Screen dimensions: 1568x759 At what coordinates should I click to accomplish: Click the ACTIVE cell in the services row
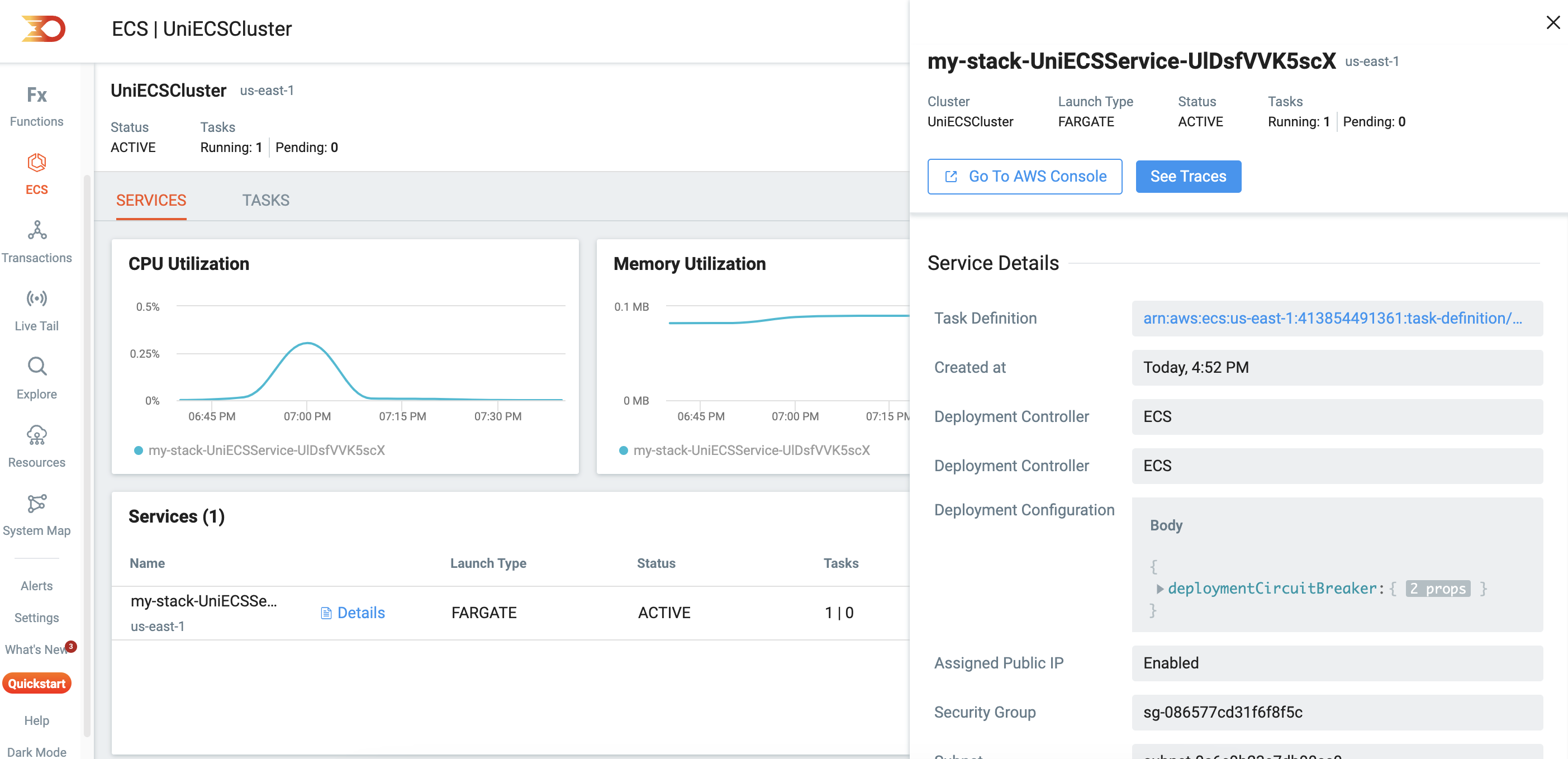pyautogui.click(x=664, y=613)
